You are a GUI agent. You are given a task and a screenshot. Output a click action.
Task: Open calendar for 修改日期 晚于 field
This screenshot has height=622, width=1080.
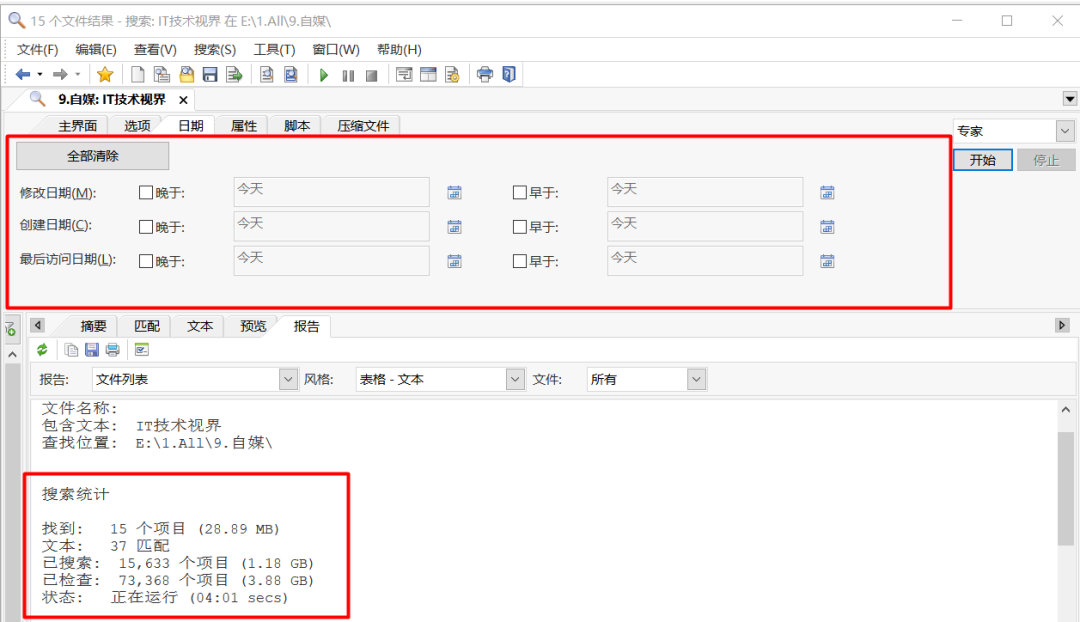point(455,193)
